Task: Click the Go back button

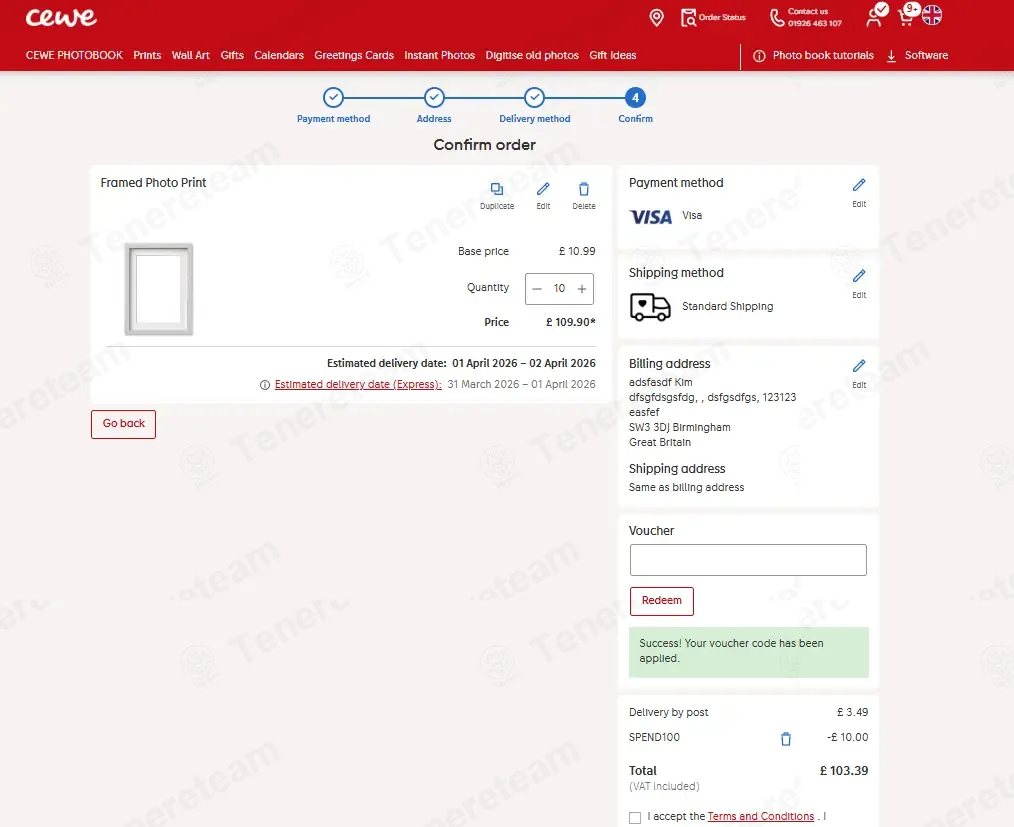Action: (124, 424)
